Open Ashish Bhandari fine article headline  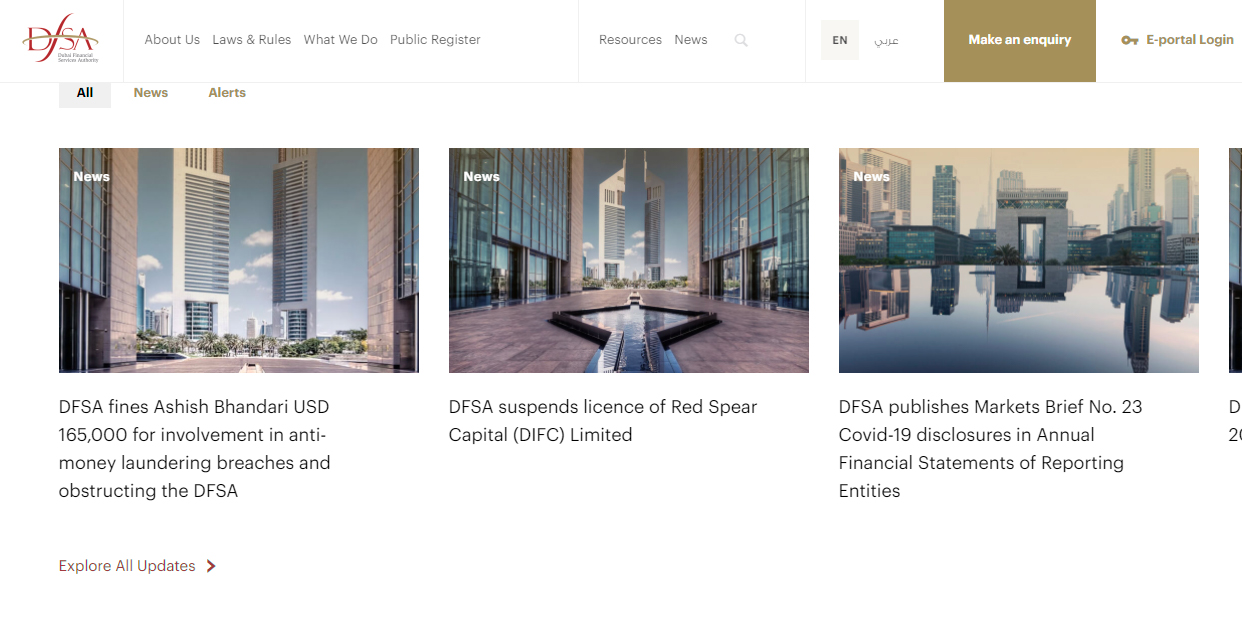tap(194, 449)
